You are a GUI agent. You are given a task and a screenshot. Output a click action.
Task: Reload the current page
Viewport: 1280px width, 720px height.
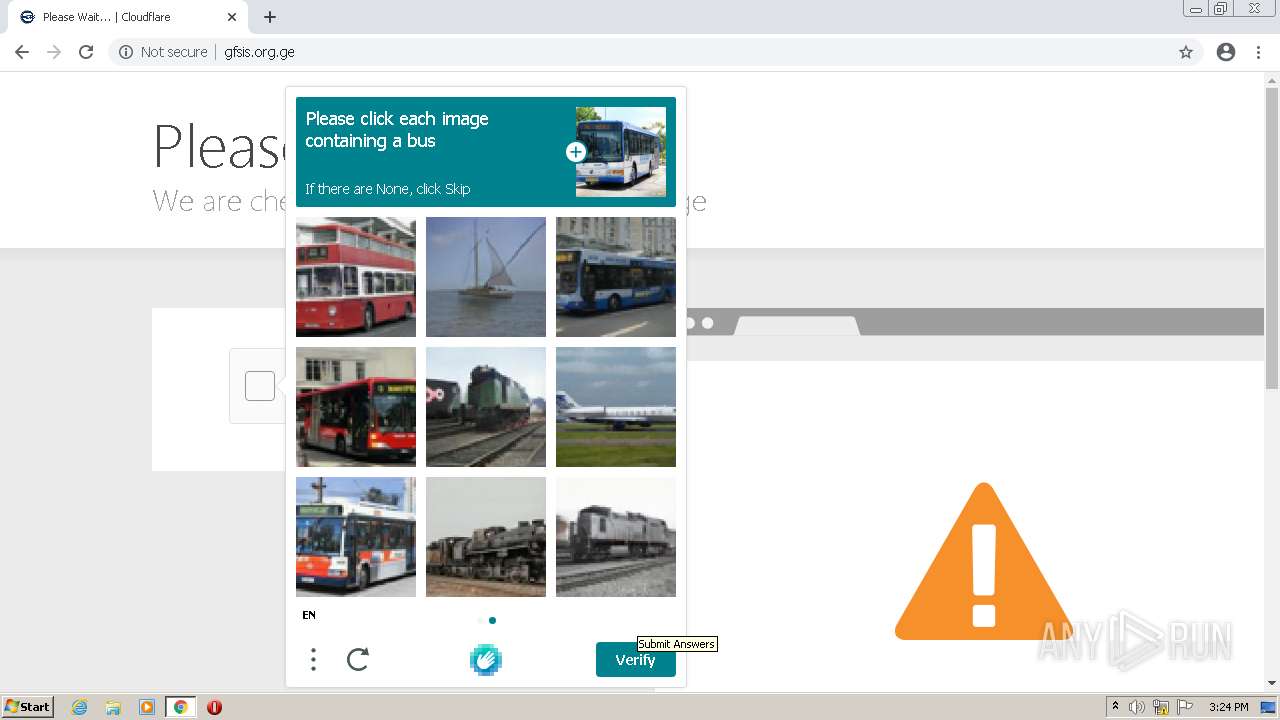[86, 52]
